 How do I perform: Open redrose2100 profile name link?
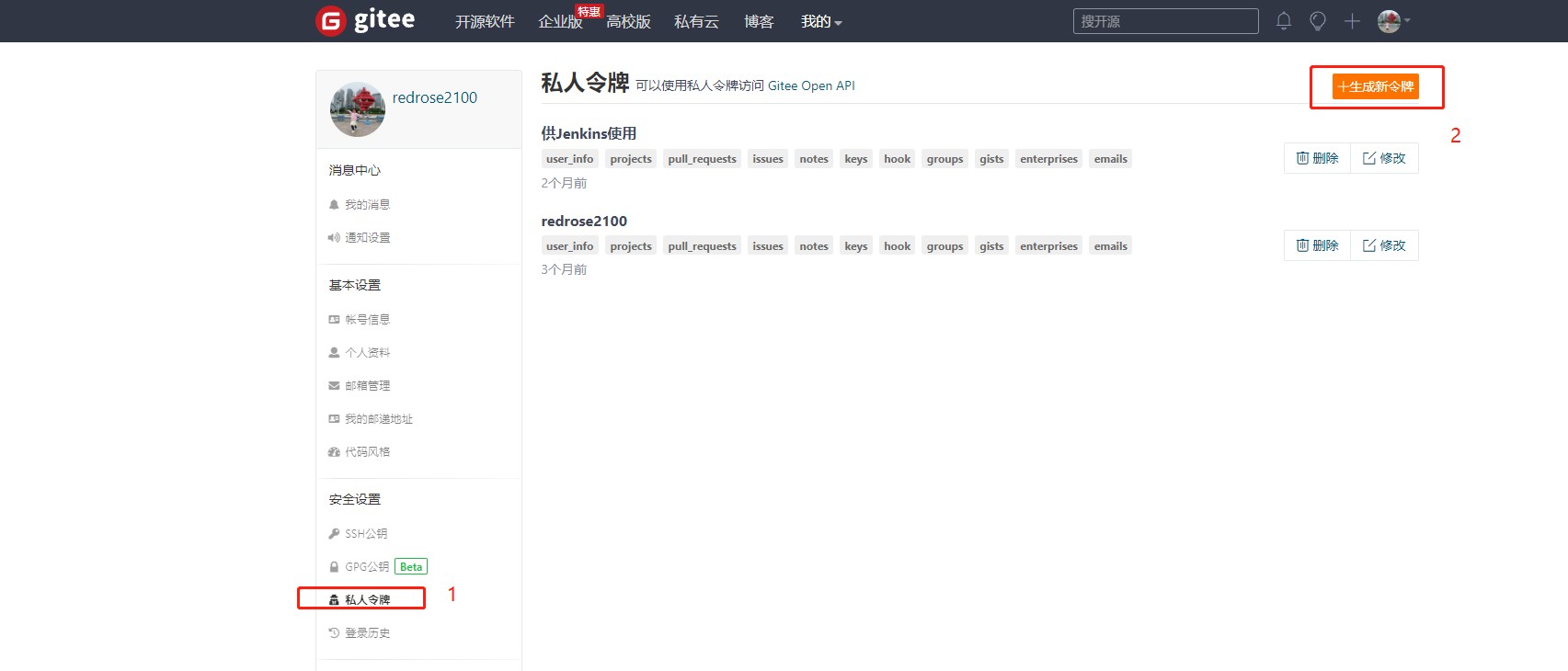[435, 97]
